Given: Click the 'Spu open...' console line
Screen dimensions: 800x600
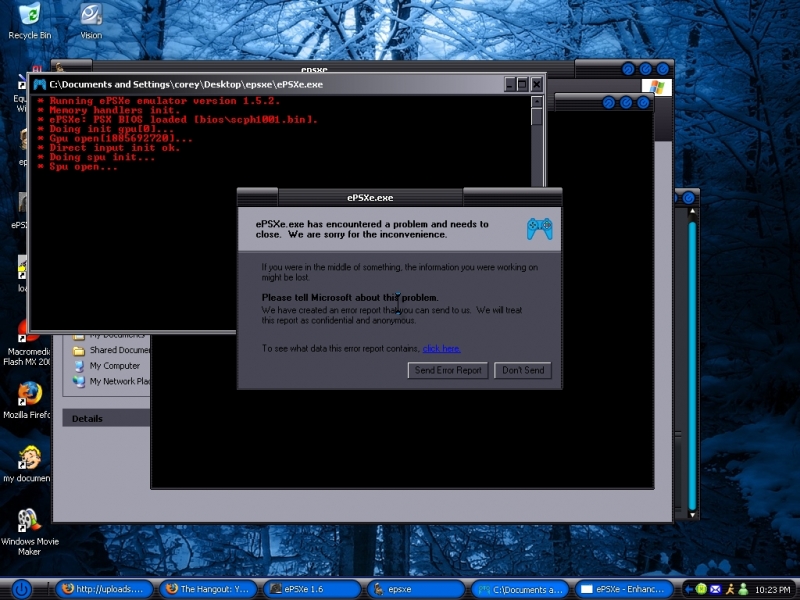Looking at the screenshot, I should [78, 166].
